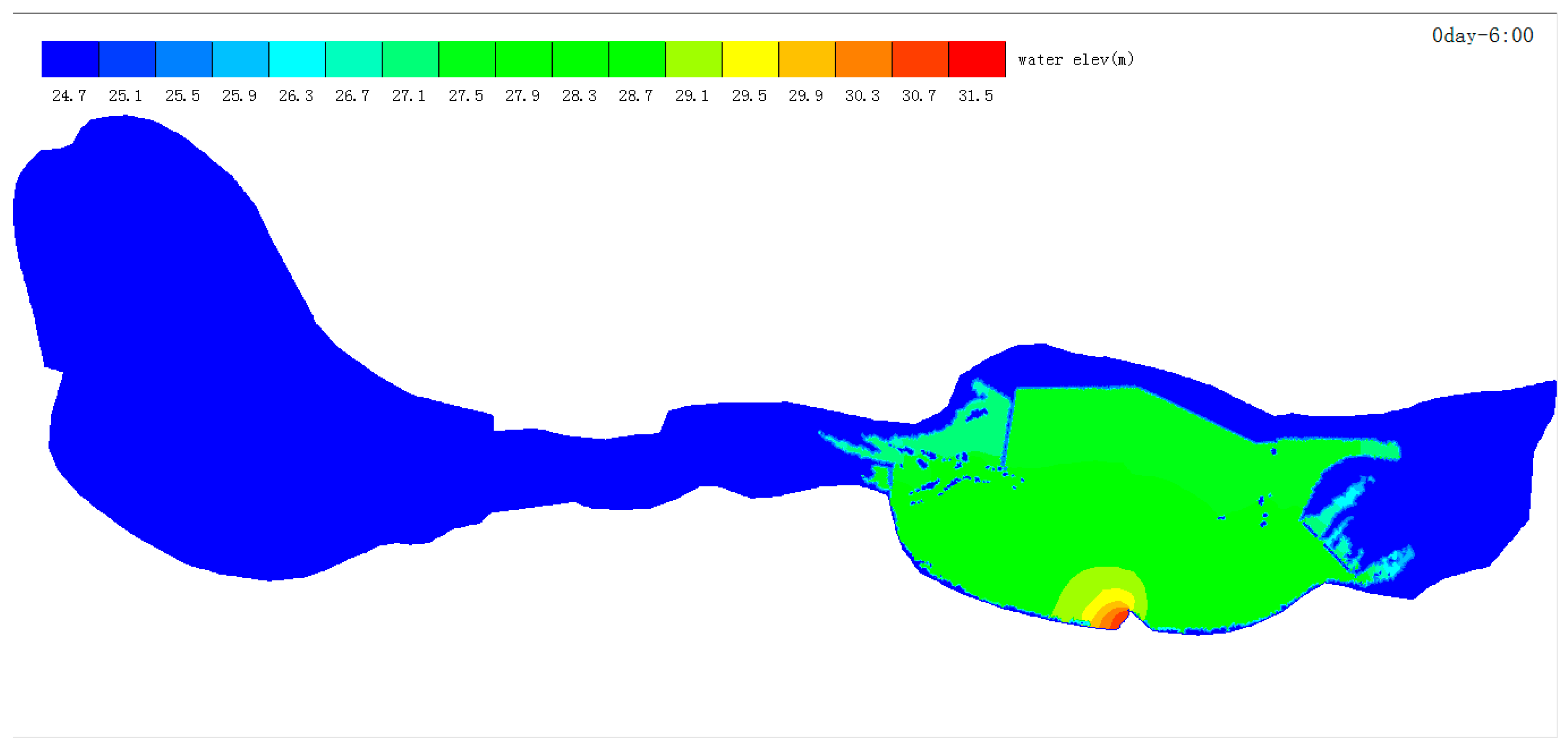This screenshot has width=1568, height=748.
Task: Click the dark blue 24.7 legend swatch
Action: (x=70, y=59)
